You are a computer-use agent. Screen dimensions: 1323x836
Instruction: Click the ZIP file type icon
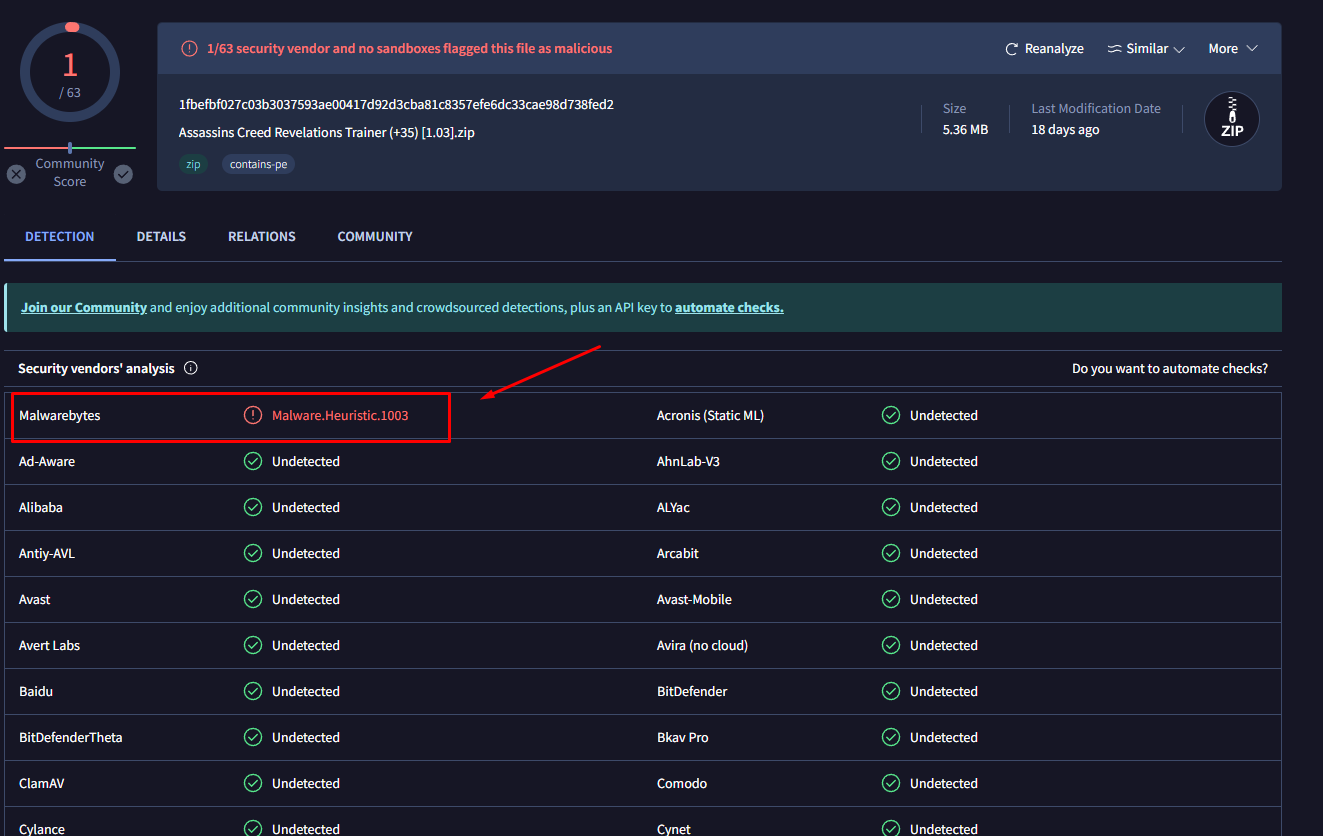click(1231, 119)
